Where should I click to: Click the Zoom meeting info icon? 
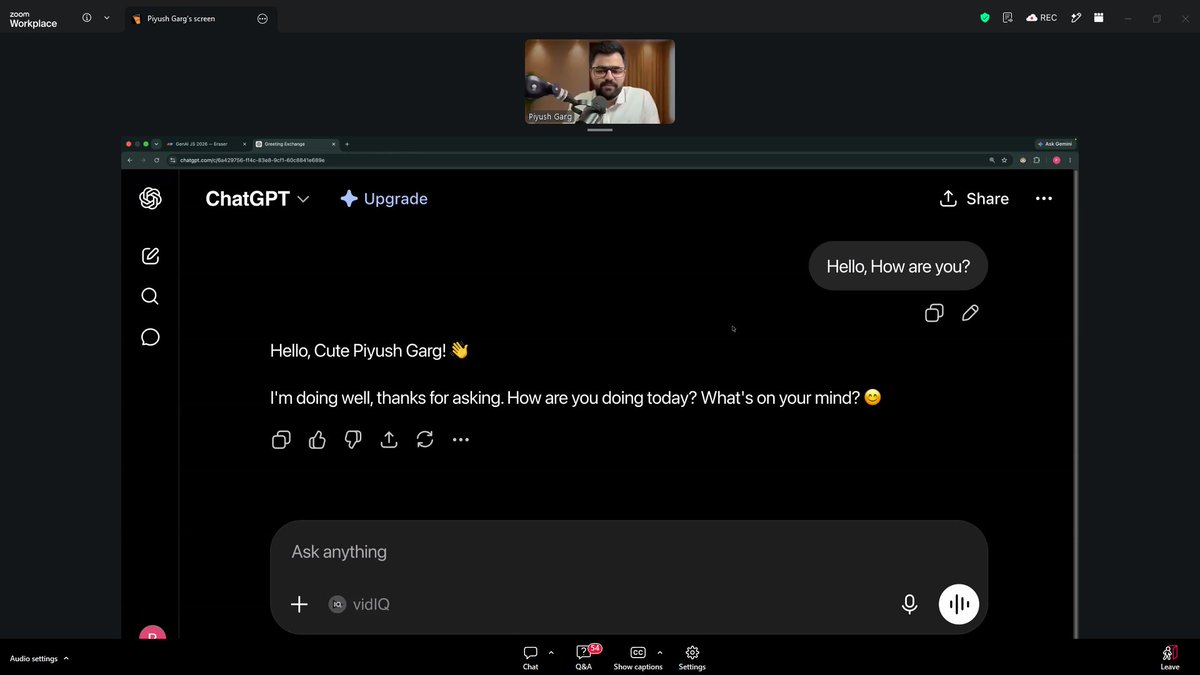pos(87,18)
